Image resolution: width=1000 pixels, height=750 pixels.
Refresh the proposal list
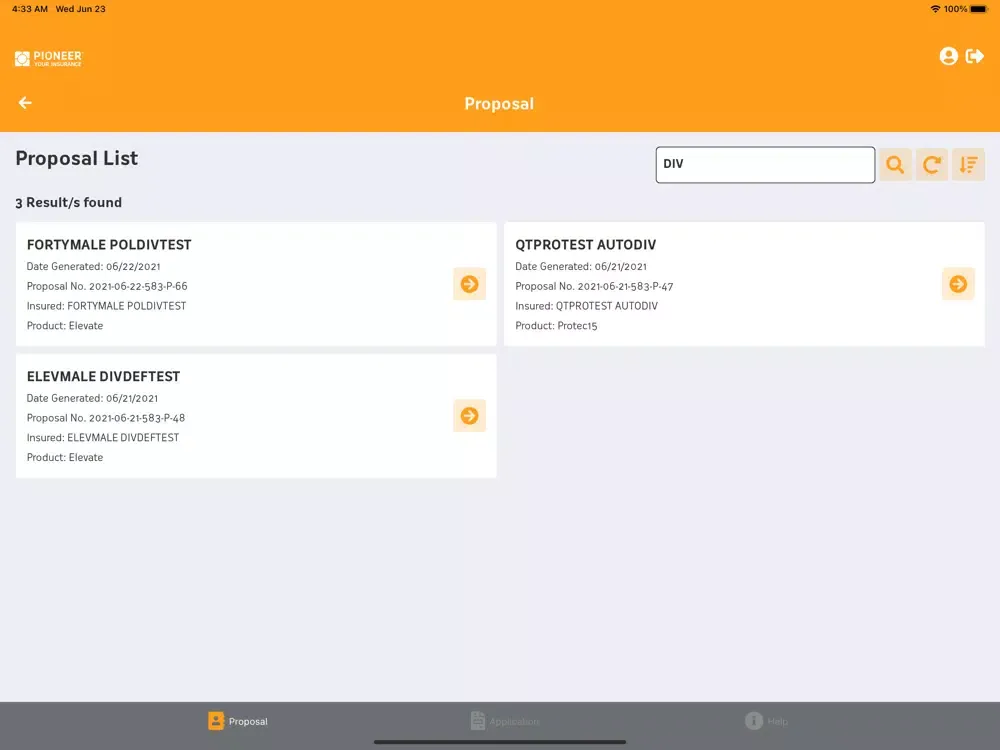click(932, 165)
